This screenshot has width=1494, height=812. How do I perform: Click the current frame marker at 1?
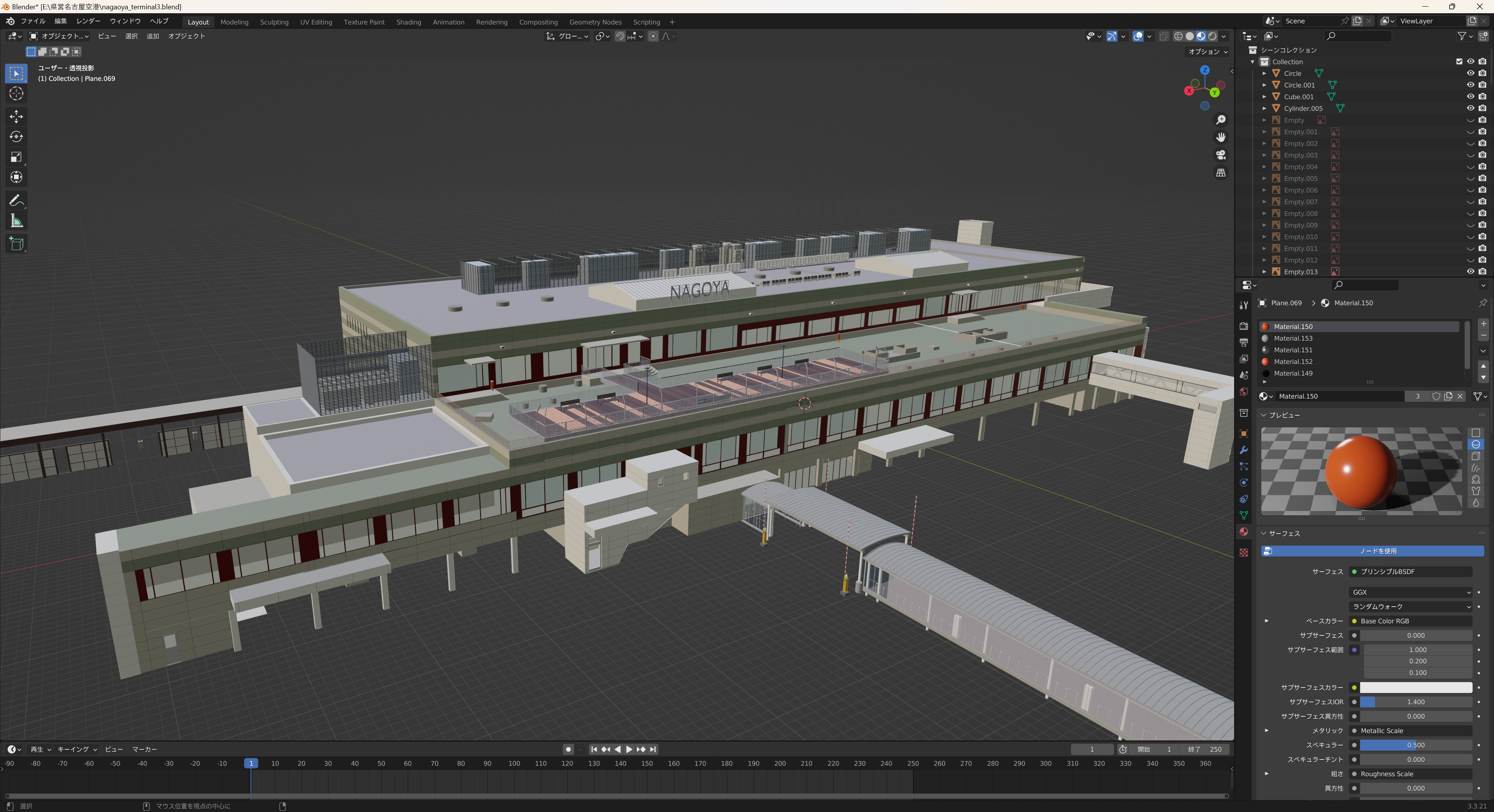(251, 763)
